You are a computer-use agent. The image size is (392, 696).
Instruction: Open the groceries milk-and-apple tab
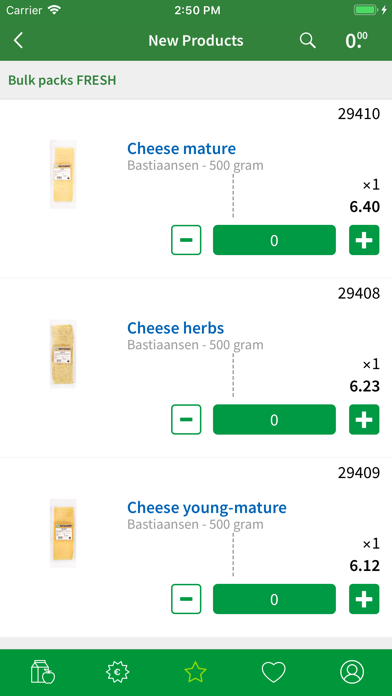pos(43,672)
